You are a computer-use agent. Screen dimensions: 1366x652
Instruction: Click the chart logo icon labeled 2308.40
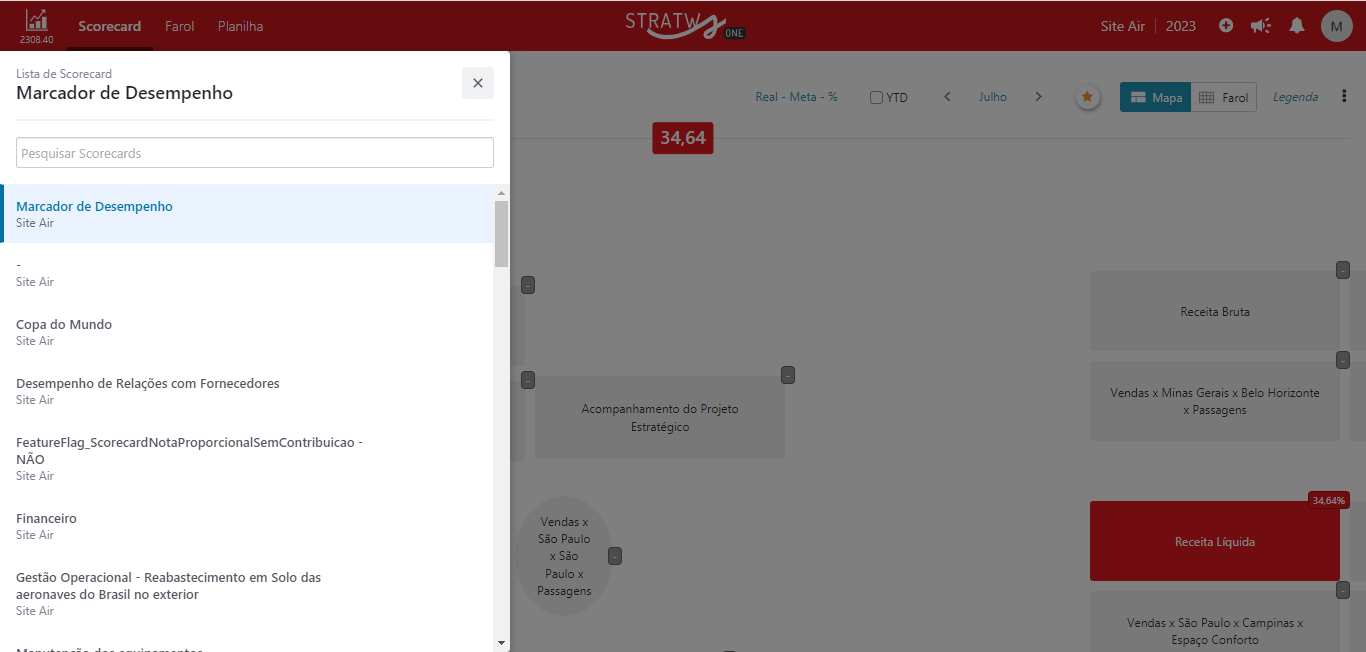[x=36, y=26]
